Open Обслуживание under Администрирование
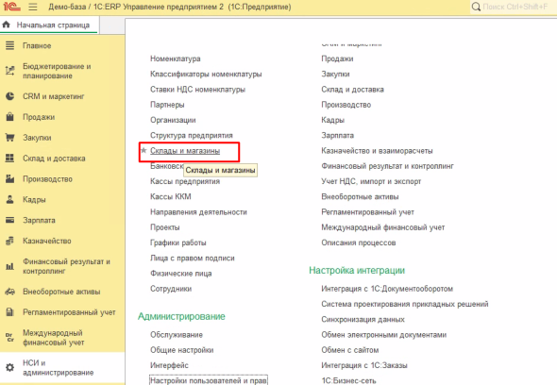The width and height of the screenshot is (557, 385). click(x=176, y=335)
